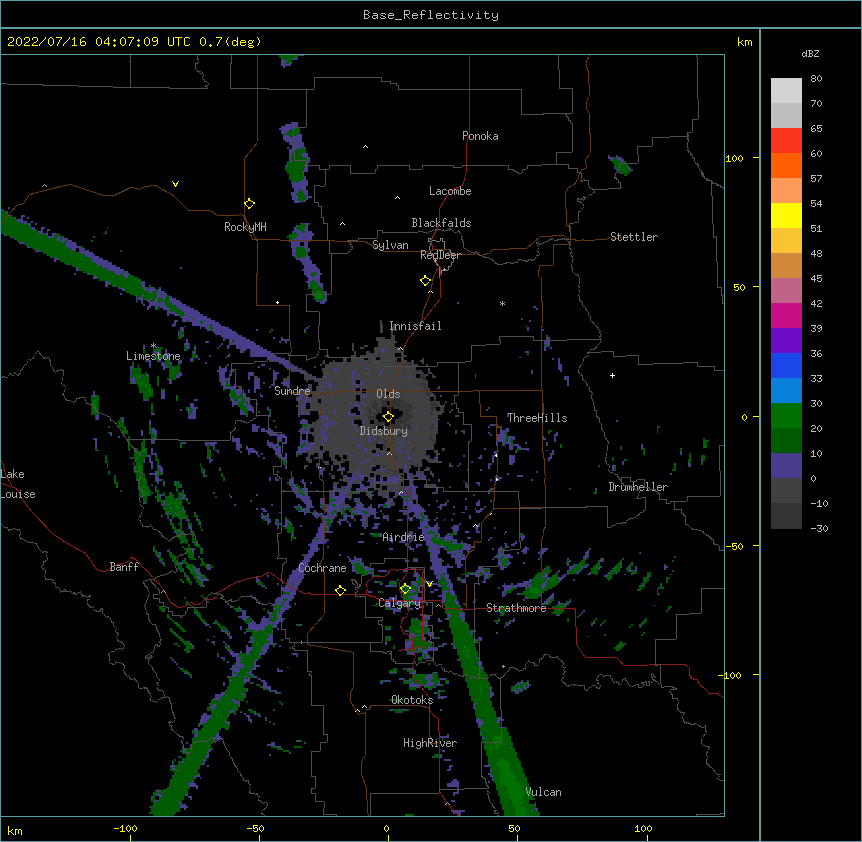Image resolution: width=862 pixels, height=842 pixels.
Task: Click the 0.7(deg) elevation angle text
Action: coord(230,42)
